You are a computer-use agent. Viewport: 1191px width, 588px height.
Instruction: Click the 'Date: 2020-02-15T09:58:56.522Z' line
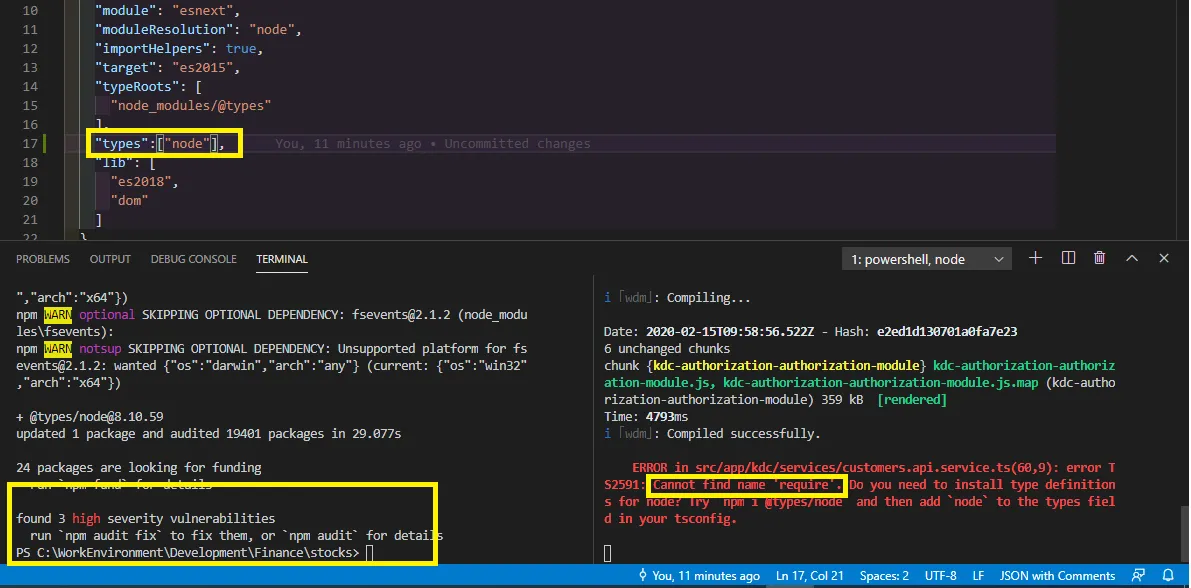pos(810,332)
